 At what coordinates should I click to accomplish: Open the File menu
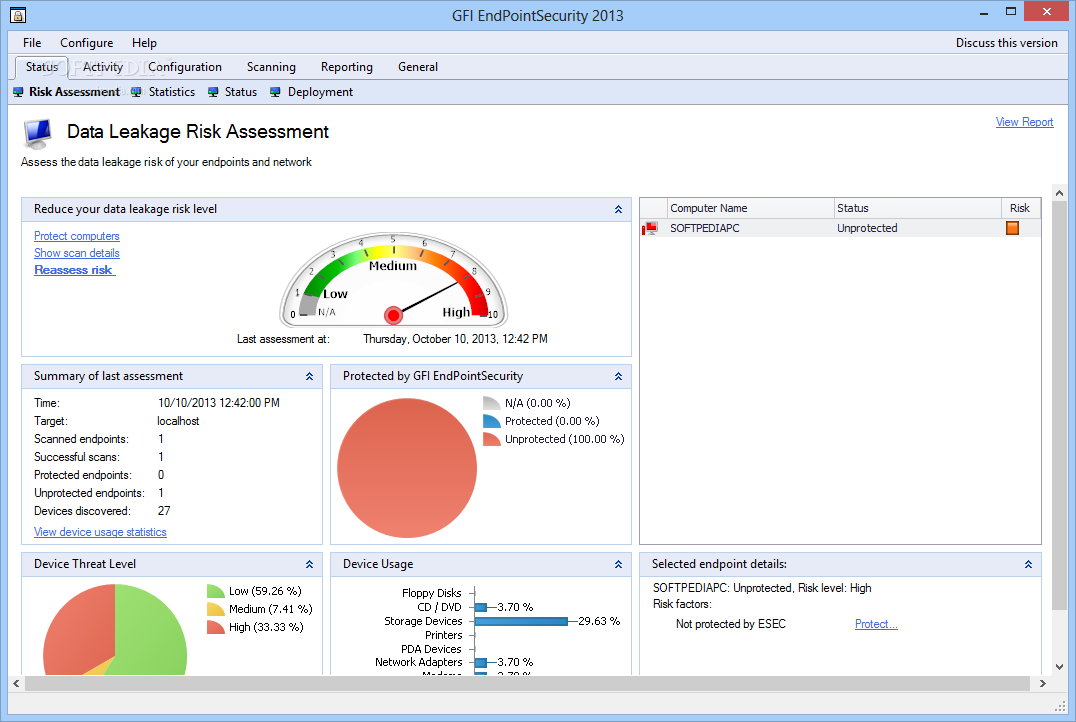(32, 43)
